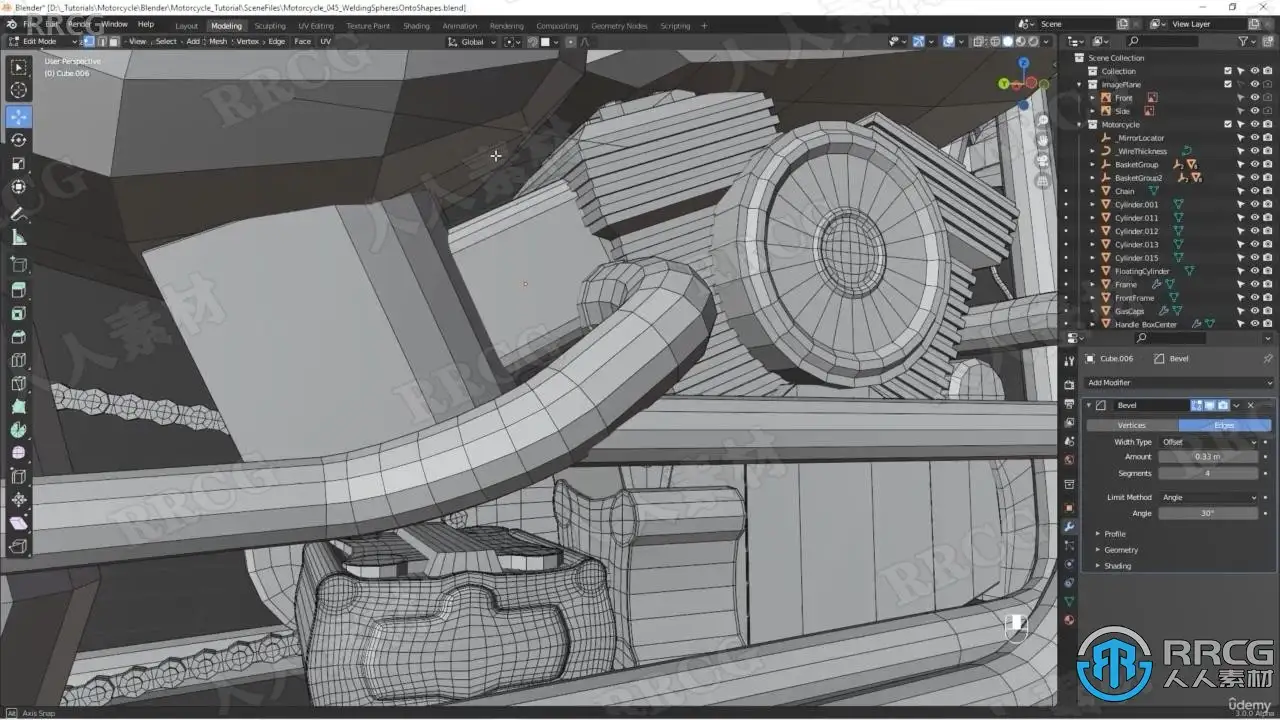
Task: Select the Measure tool
Action: tap(18, 238)
